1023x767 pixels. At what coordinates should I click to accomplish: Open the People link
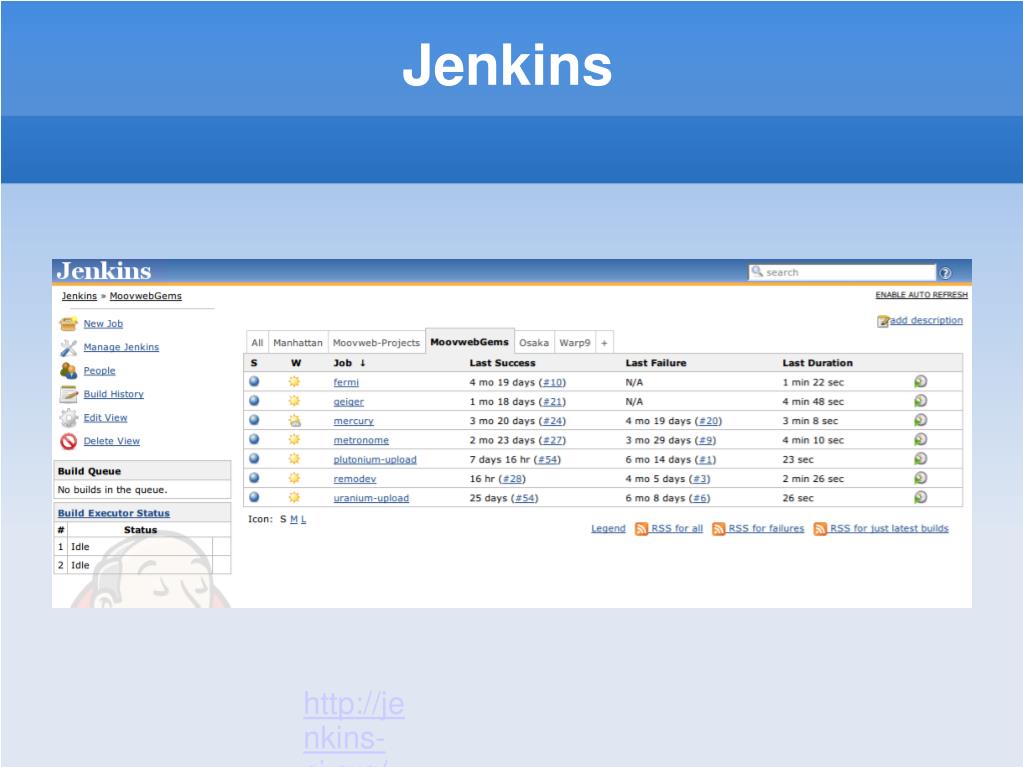tap(99, 370)
